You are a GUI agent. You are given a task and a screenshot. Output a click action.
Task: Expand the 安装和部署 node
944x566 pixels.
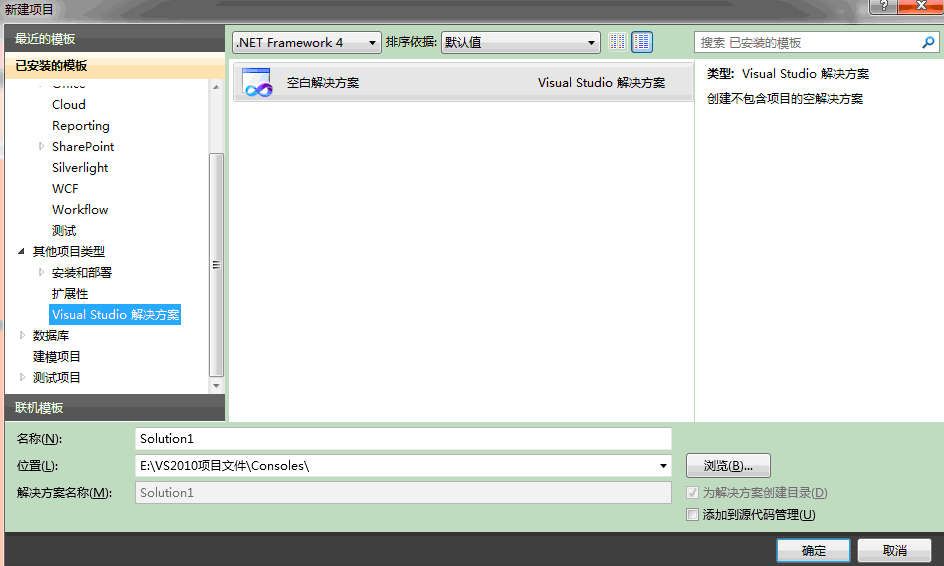coord(41,272)
